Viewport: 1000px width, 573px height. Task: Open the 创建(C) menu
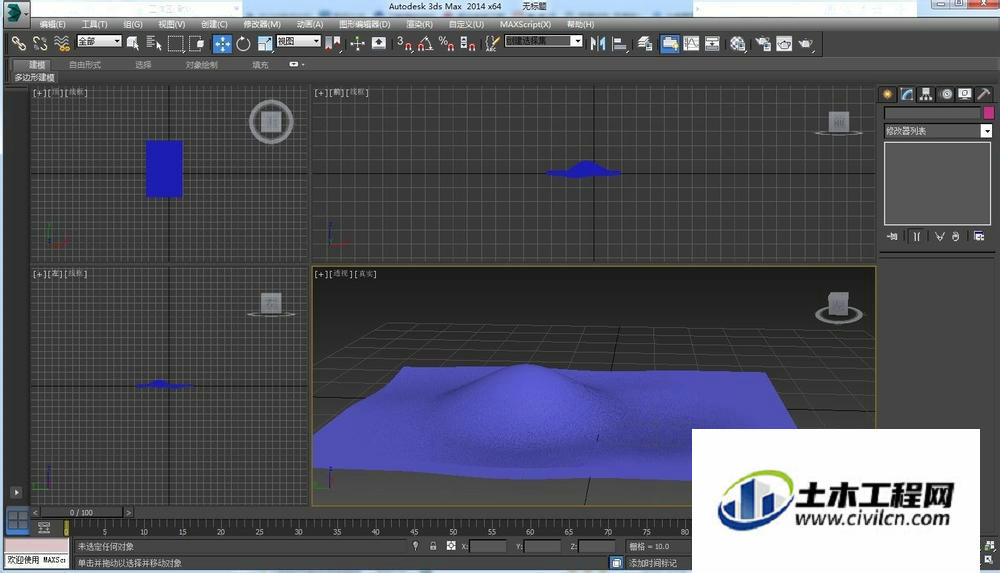coord(214,24)
